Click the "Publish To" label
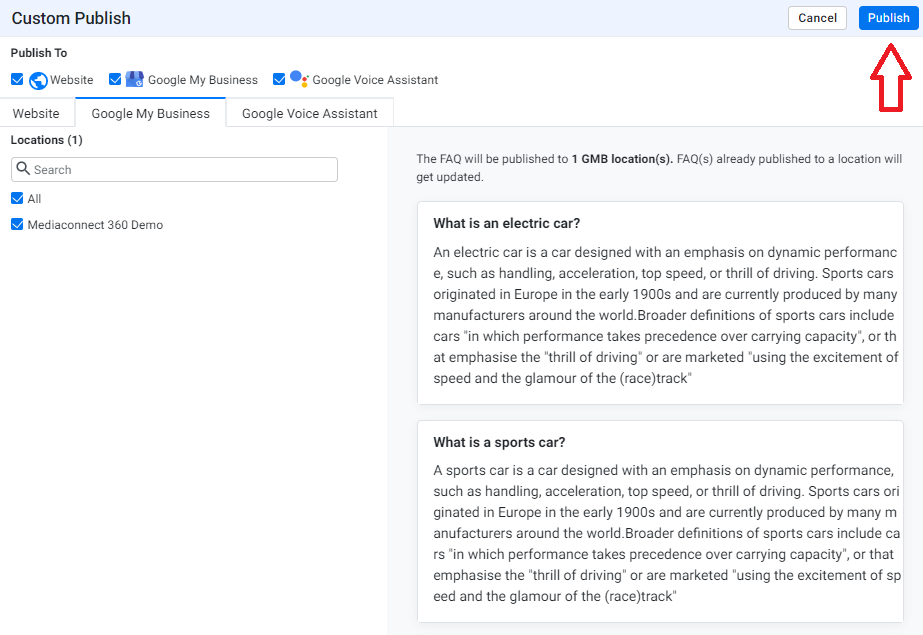Viewport: 923px width, 635px height. (x=39, y=53)
